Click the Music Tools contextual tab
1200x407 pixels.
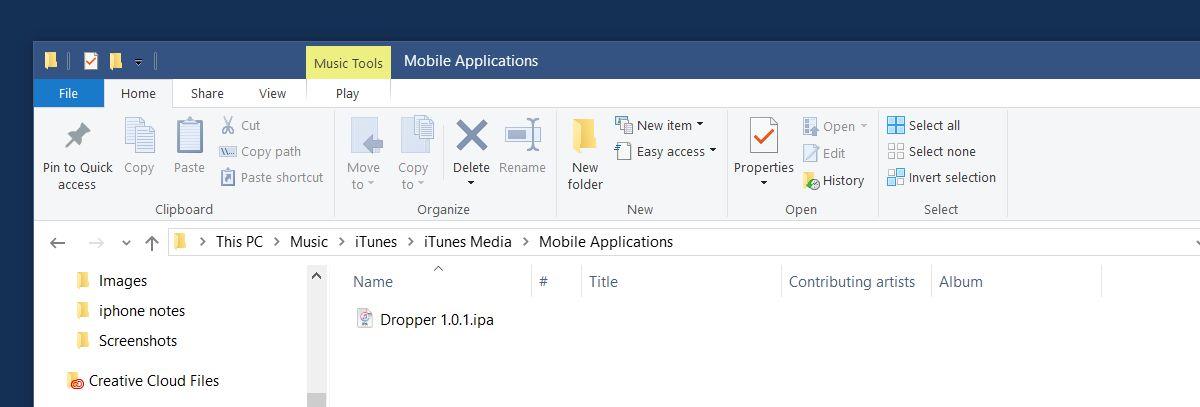(348, 62)
